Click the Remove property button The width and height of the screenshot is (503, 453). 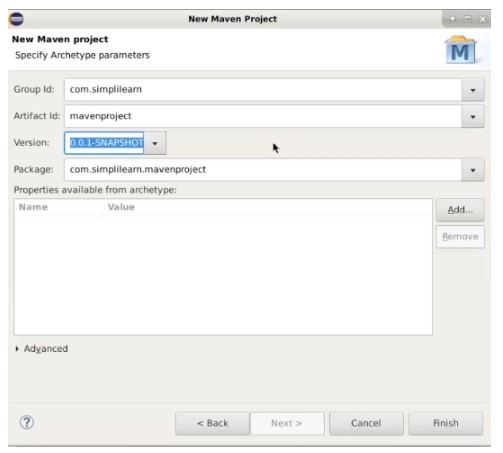(460, 237)
